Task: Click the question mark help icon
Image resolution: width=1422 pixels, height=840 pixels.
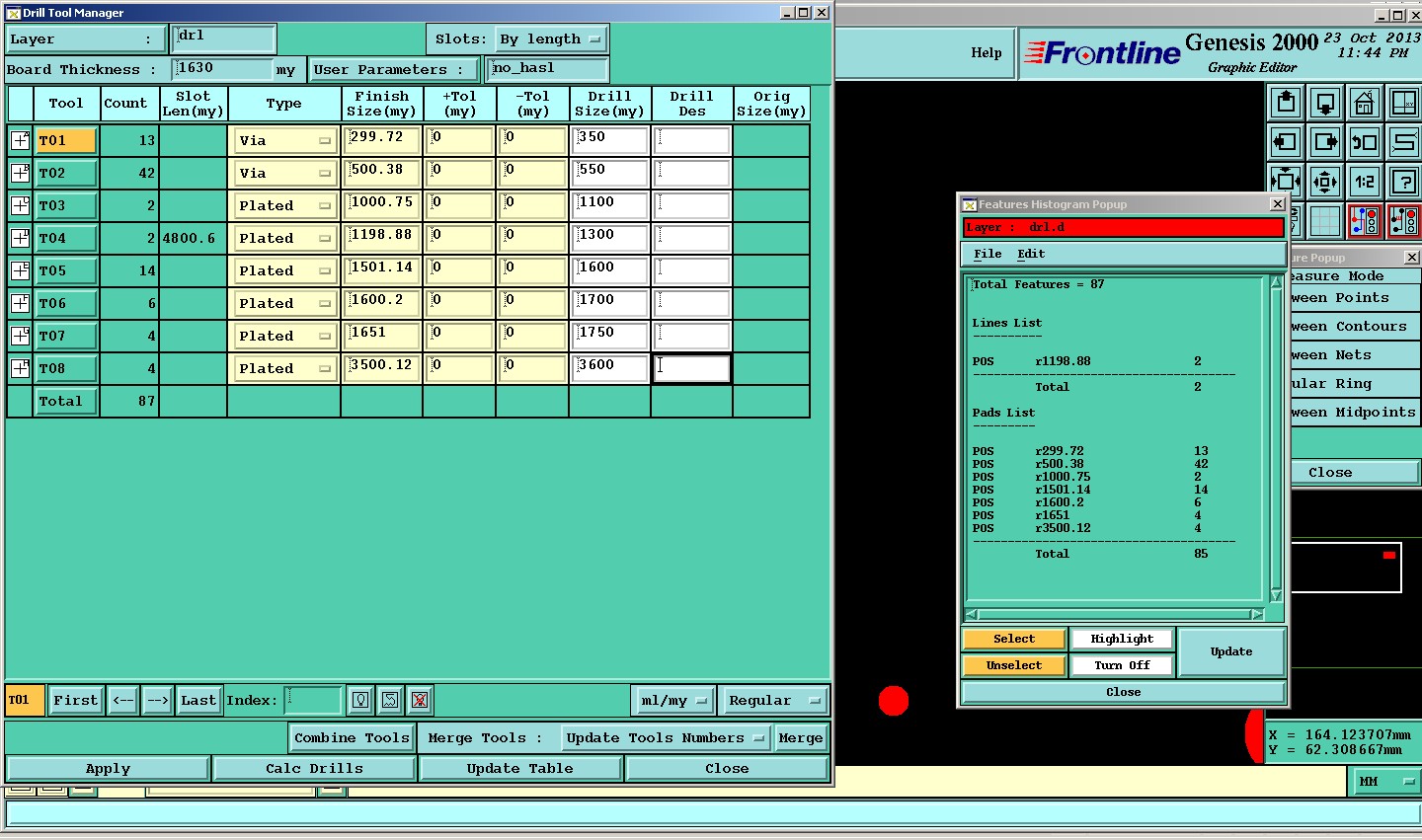Action: click(1403, 182)
